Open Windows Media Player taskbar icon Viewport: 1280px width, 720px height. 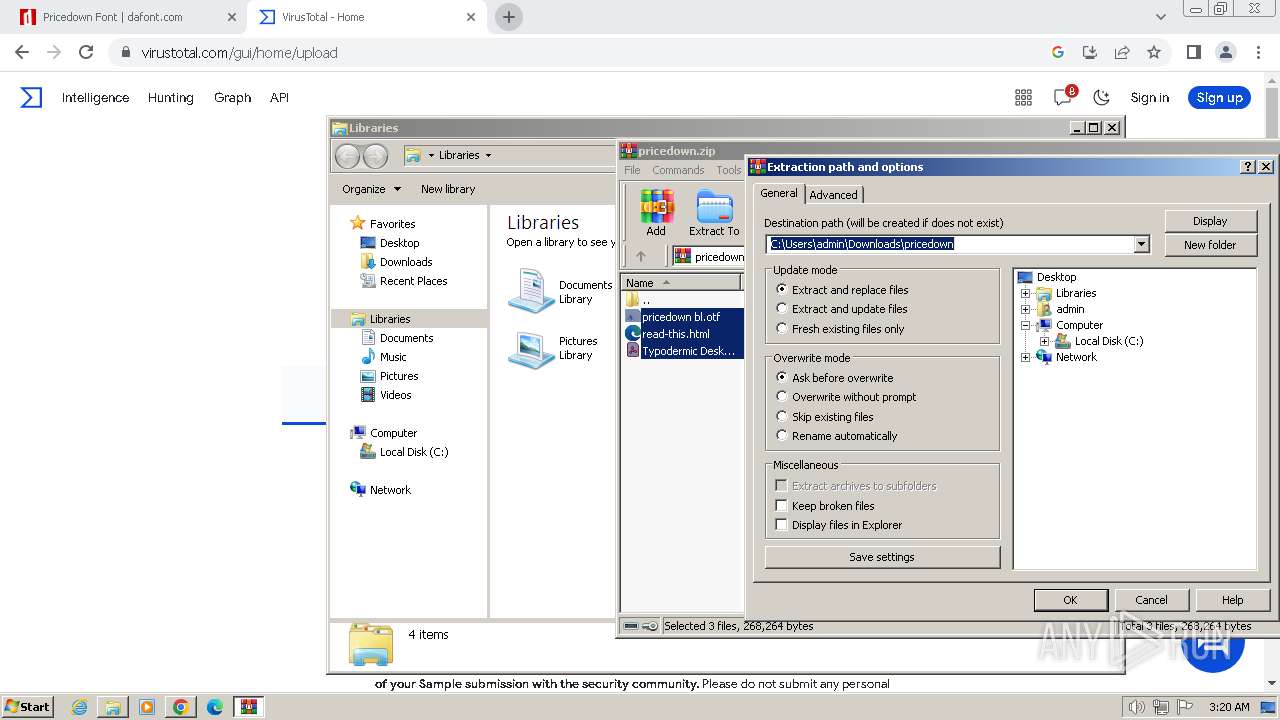coord(147,707)
